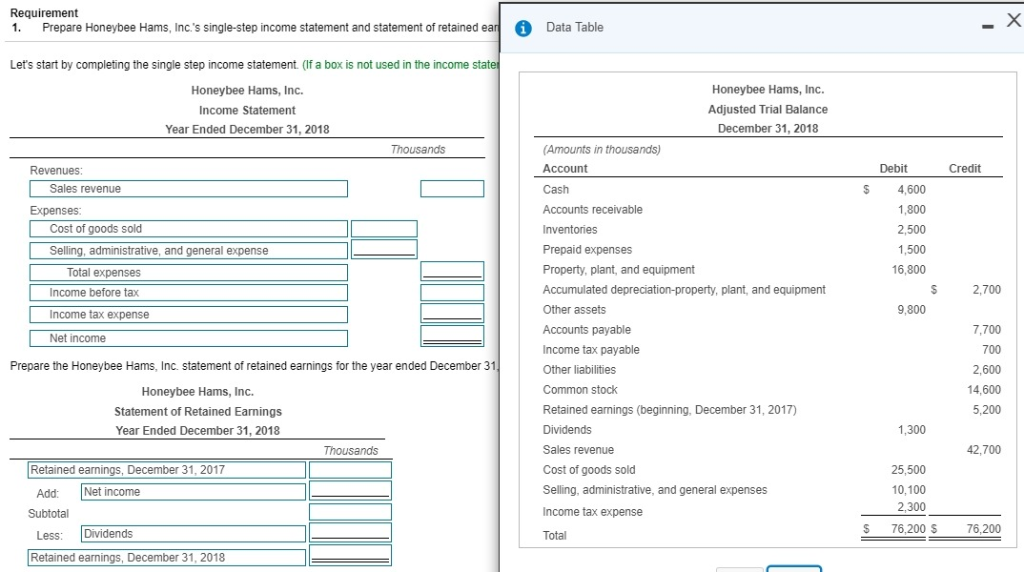Click Income tax payable value 700

(x=991, y=350)
